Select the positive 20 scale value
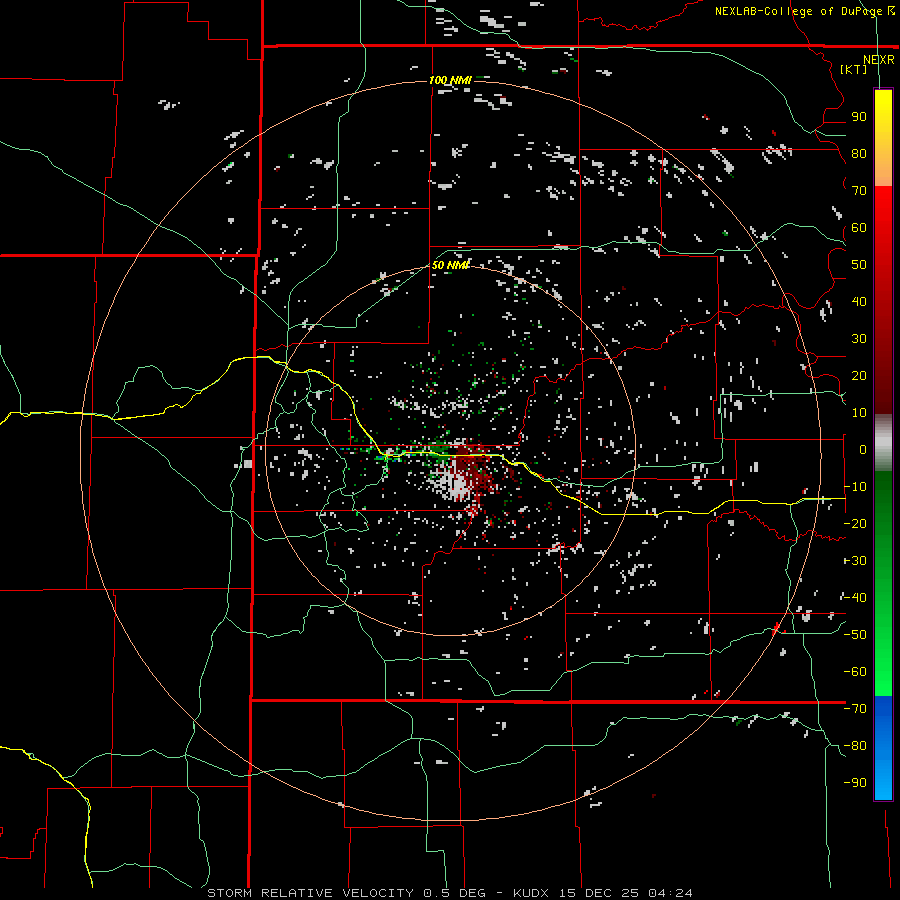This screenshot has height=900, width=900. coord(859,376)
